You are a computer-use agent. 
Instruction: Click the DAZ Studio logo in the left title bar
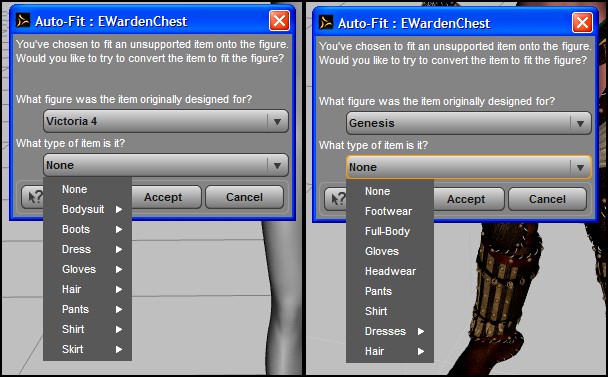coord(22,21)
